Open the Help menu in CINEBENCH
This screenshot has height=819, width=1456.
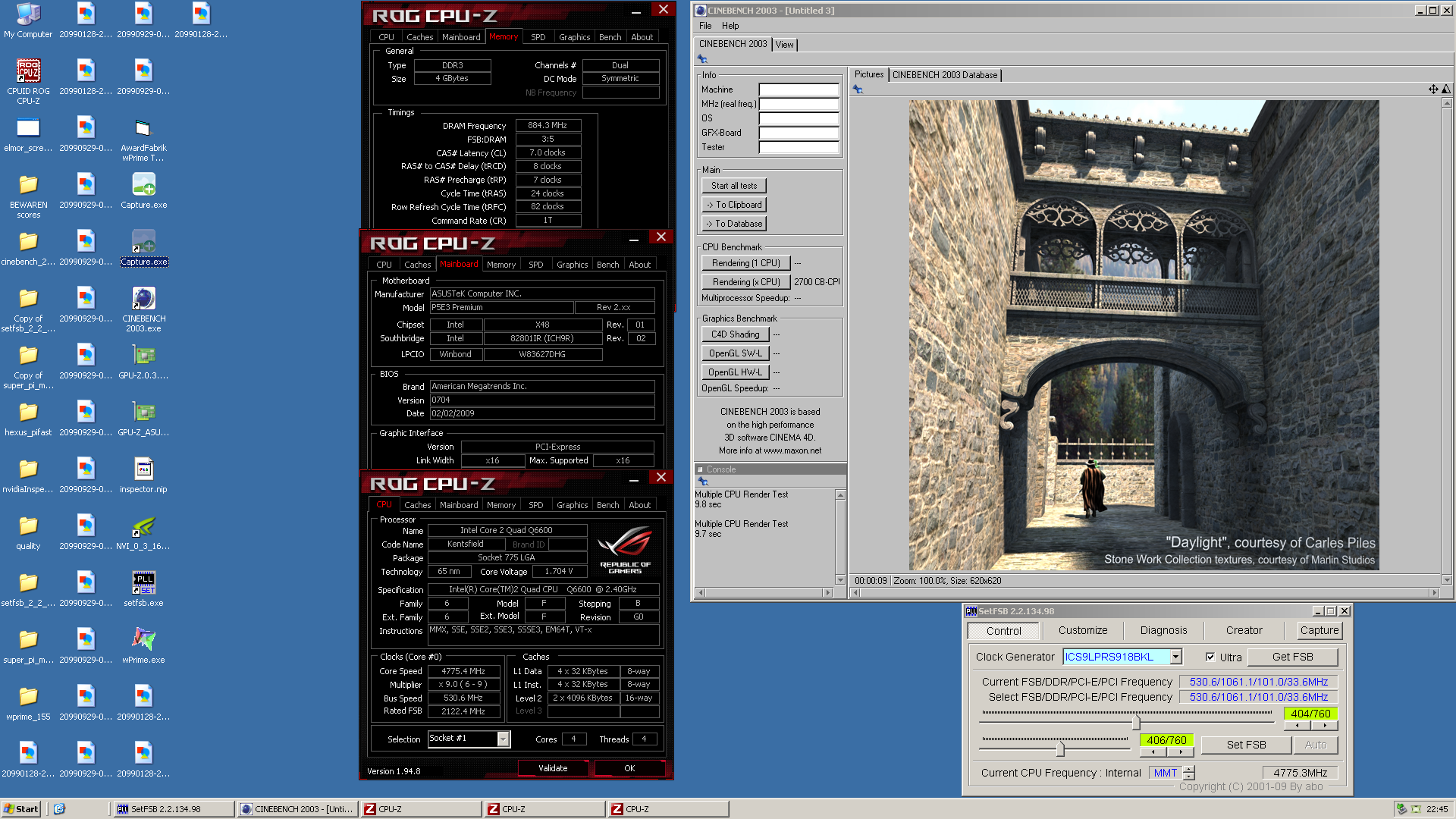click(x=730, y=26)
